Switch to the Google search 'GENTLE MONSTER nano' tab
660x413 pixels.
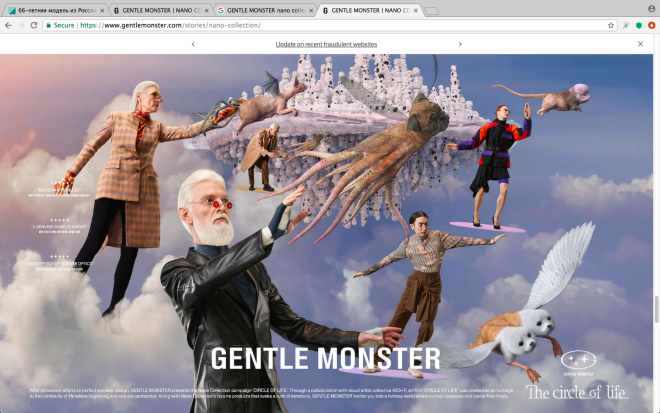click(262, 10)
